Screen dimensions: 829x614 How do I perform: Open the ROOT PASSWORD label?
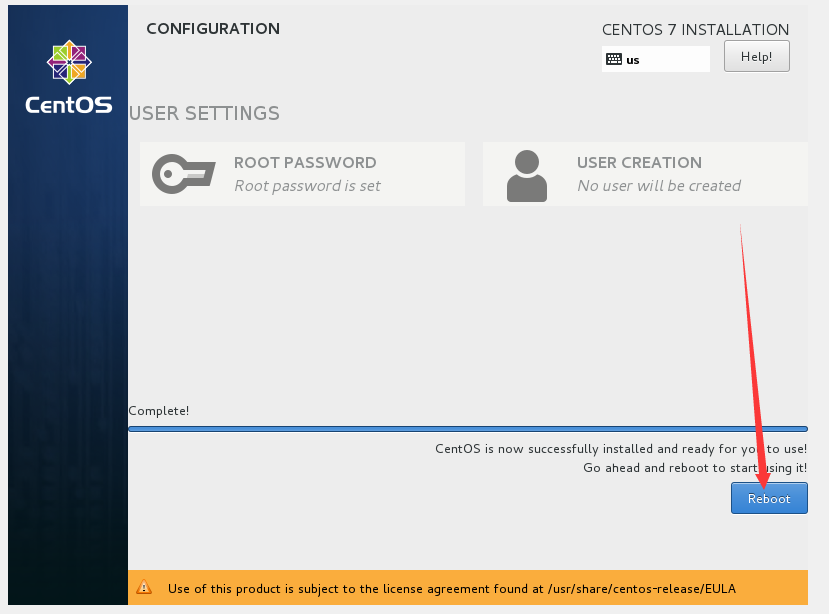pyautogui.click(x=305, y=162)
